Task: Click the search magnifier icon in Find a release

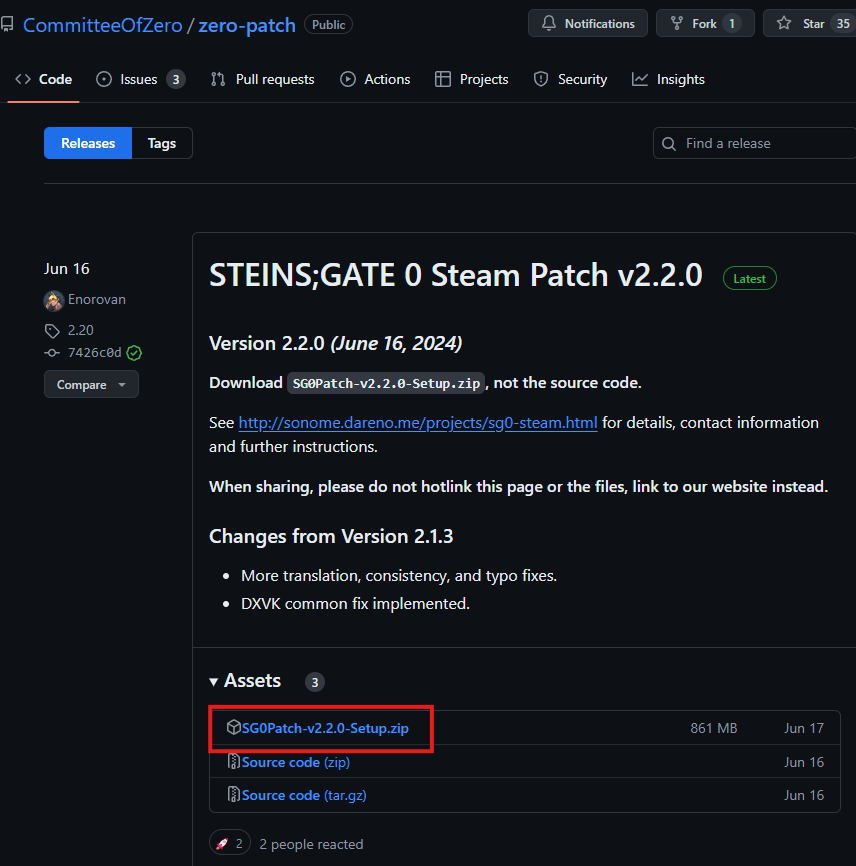Action: point(669,144)
